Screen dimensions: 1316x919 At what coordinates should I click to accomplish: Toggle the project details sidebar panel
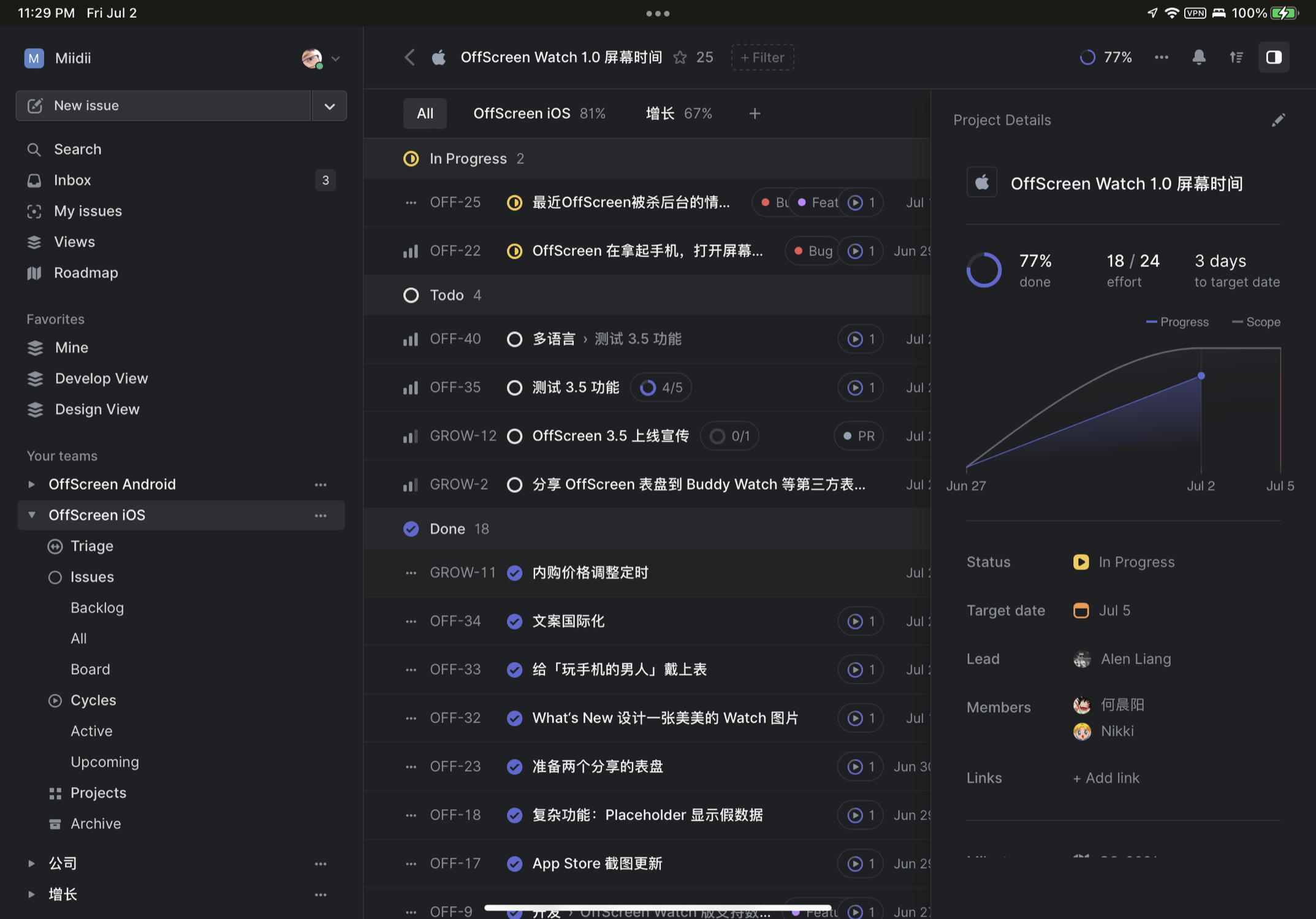point(1273,57)
